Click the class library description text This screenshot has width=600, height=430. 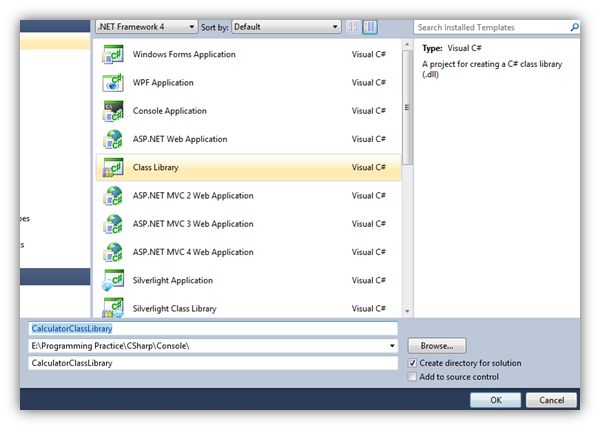tap(492, 69)
